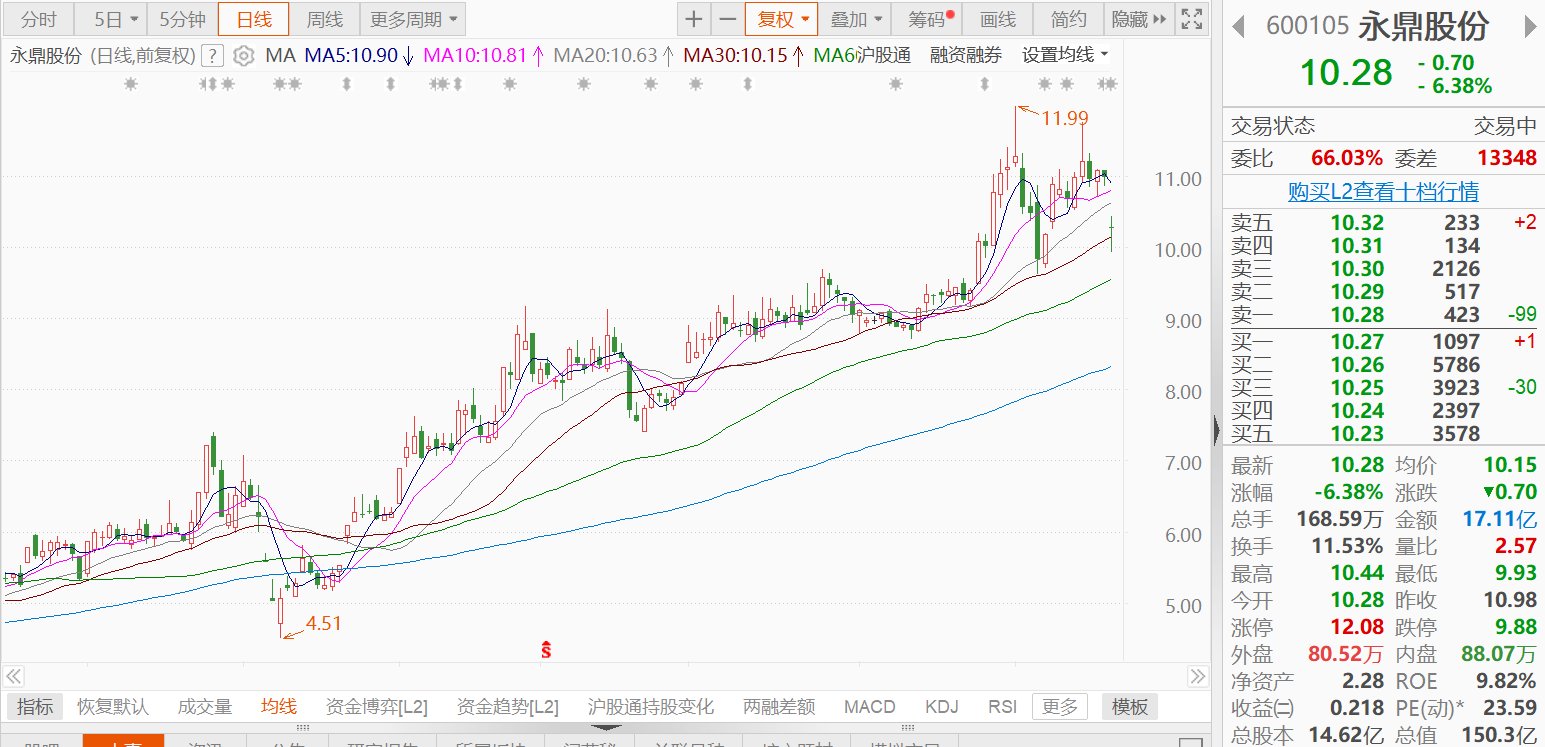
Task: Open the 设置均线 dropdown
Action: [x=1065, y=56]
